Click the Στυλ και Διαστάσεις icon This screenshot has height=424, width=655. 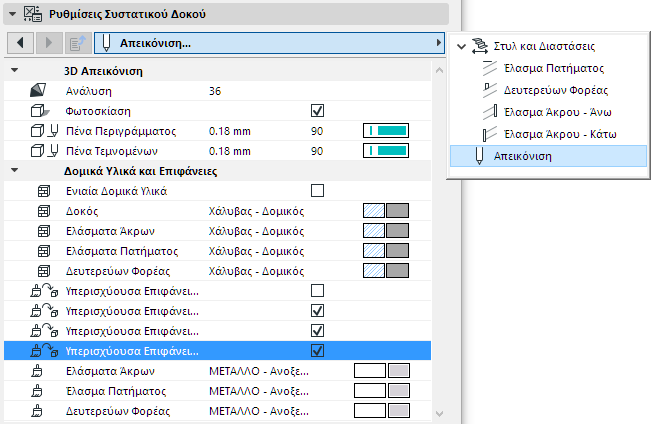[480, 46]
